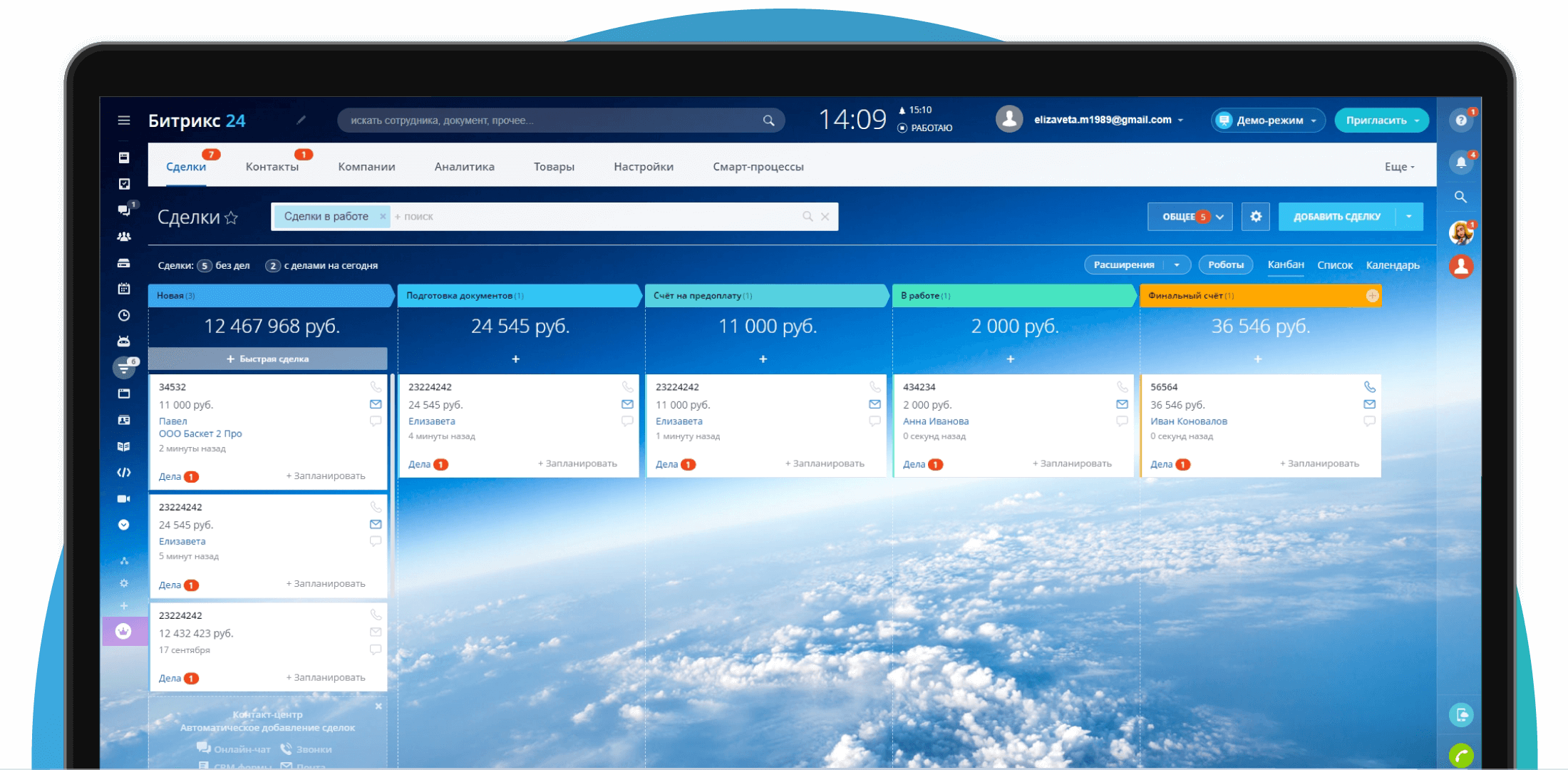Open the help question mark icon
The height and width of the screenshot is (770, 1568).
pyautogui.click(x=1461, y=120)
